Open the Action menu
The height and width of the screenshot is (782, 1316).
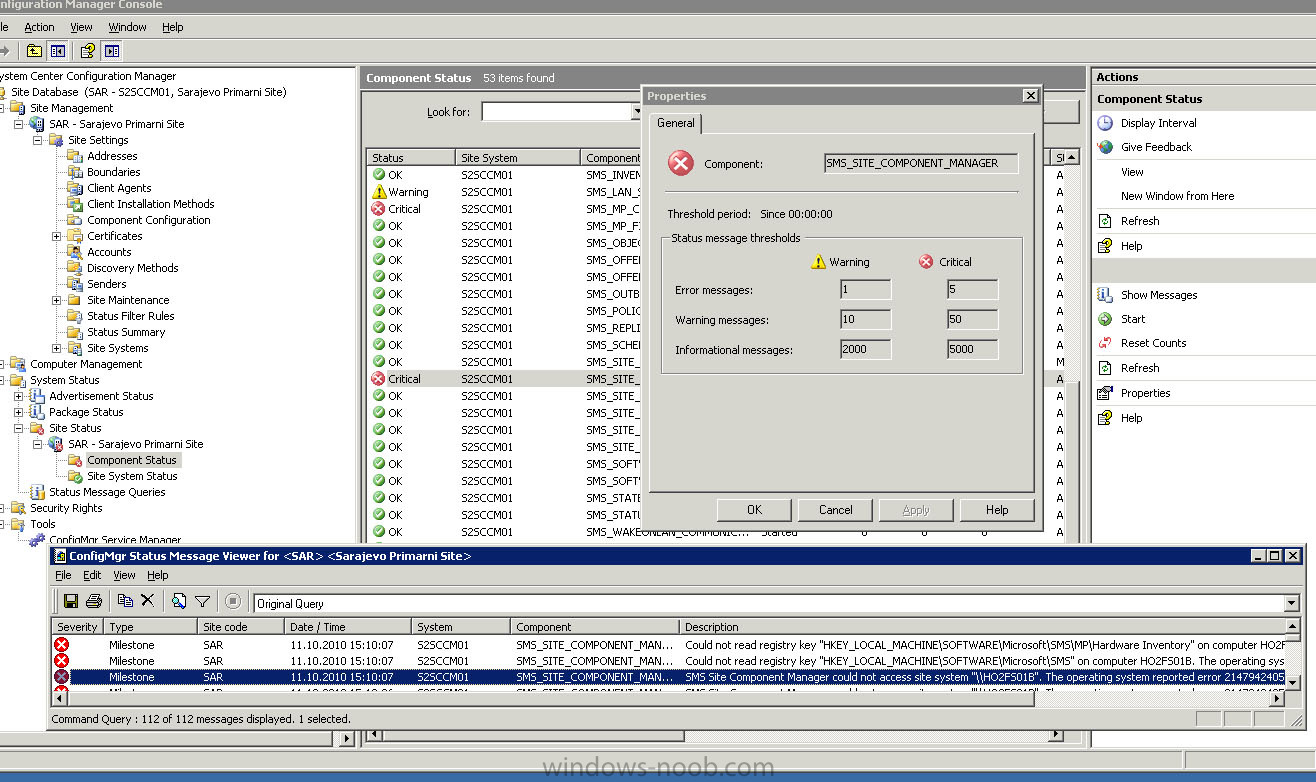tap(40, 27)
